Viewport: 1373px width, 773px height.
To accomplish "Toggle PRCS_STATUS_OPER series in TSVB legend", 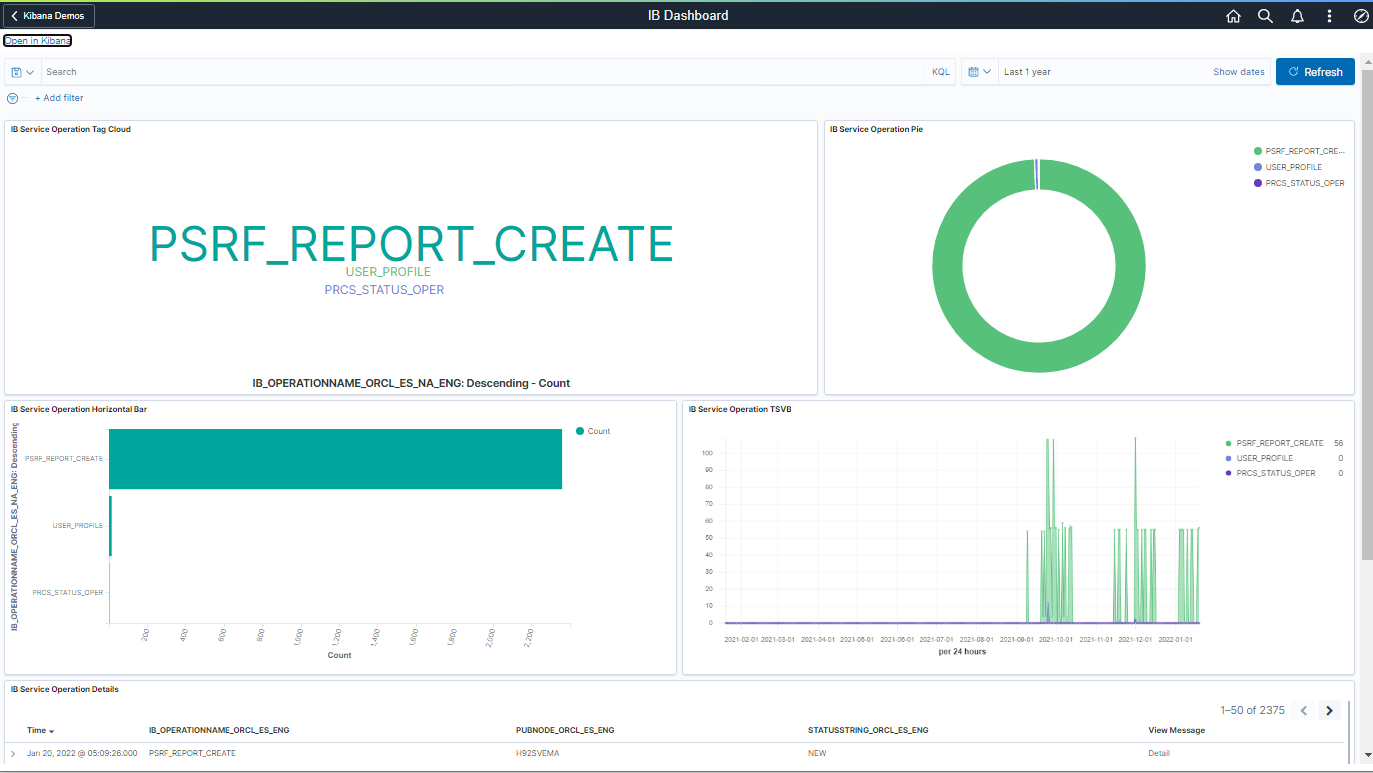I will pyautogui.click(x=1275, y=473).
